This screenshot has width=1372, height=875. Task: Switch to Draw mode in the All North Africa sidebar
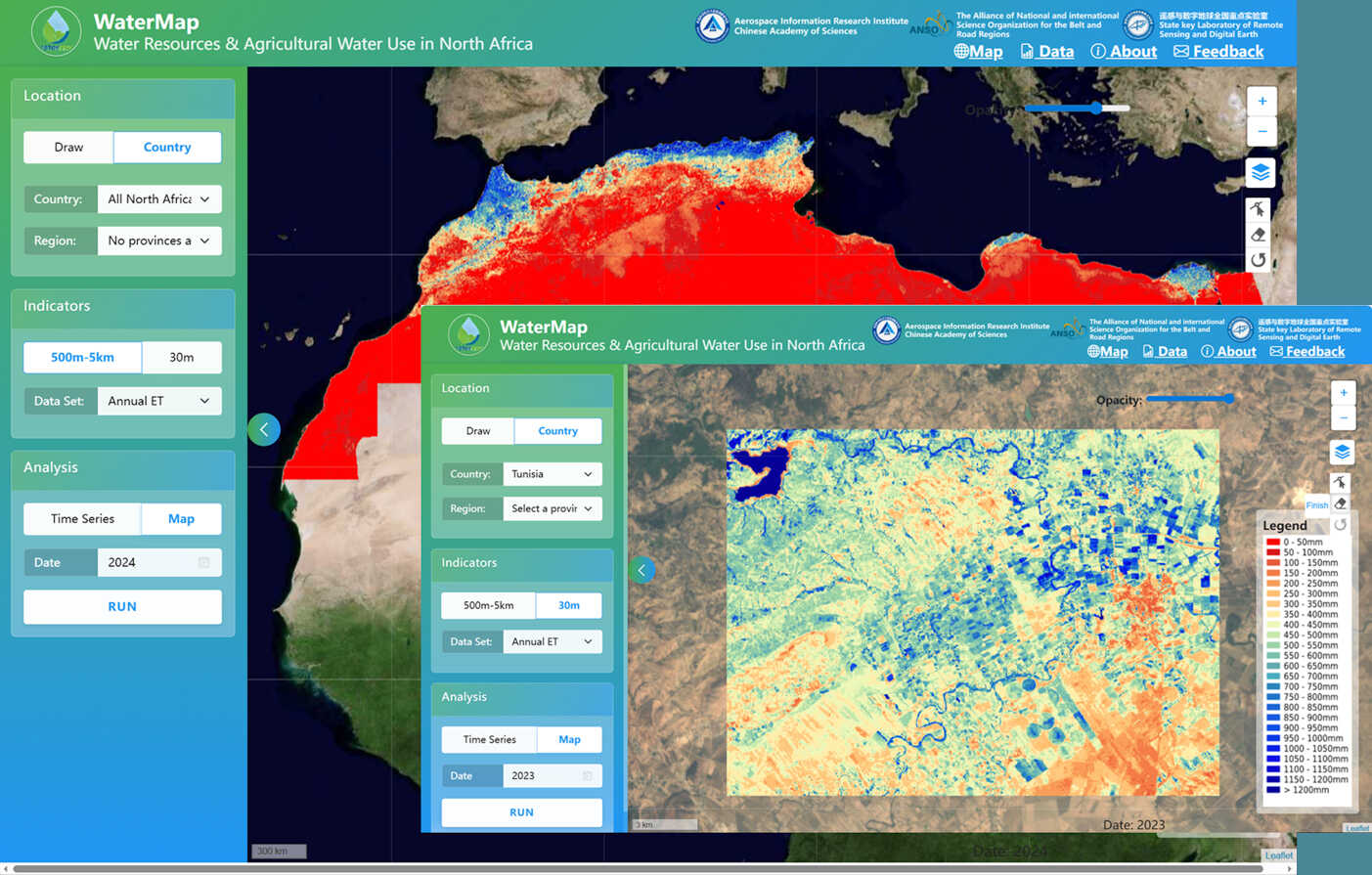pyautogui.click(x=68, y=148)
